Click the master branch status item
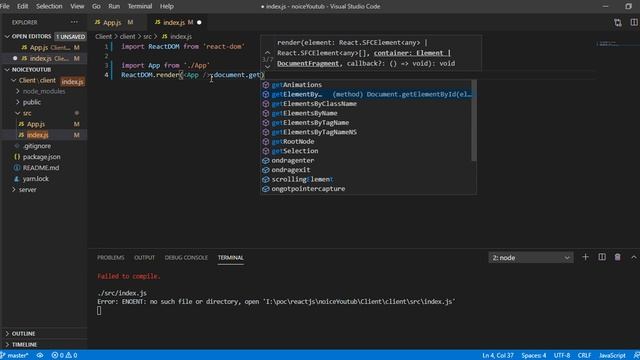This screenshot has width=640, height=360. point(15,355)
